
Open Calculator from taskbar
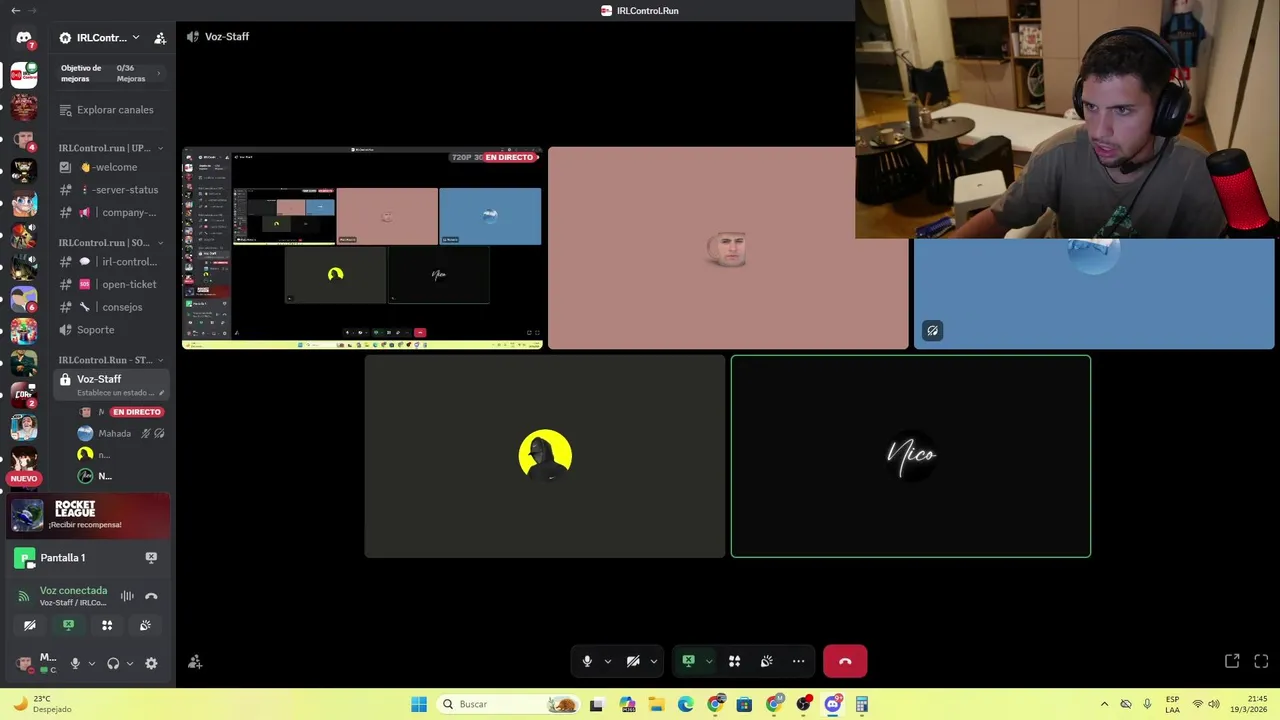[x=862, y=704]
